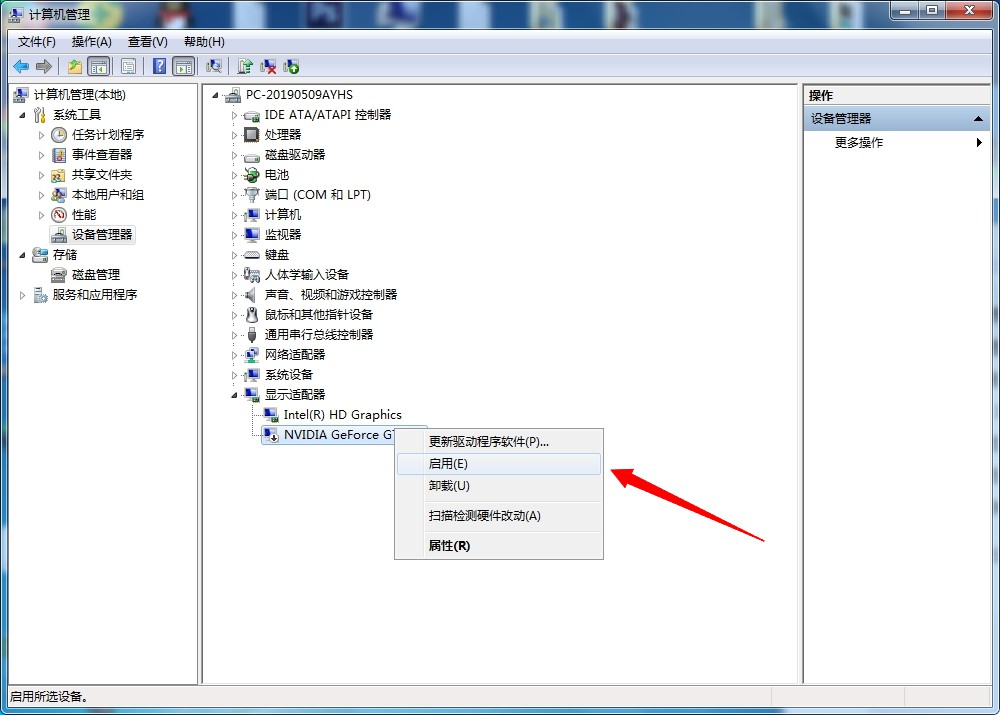This screenshot has height=715, width=1000.
Task: Select the Intel(R) HD Graphics device
Action: point(342,415)
